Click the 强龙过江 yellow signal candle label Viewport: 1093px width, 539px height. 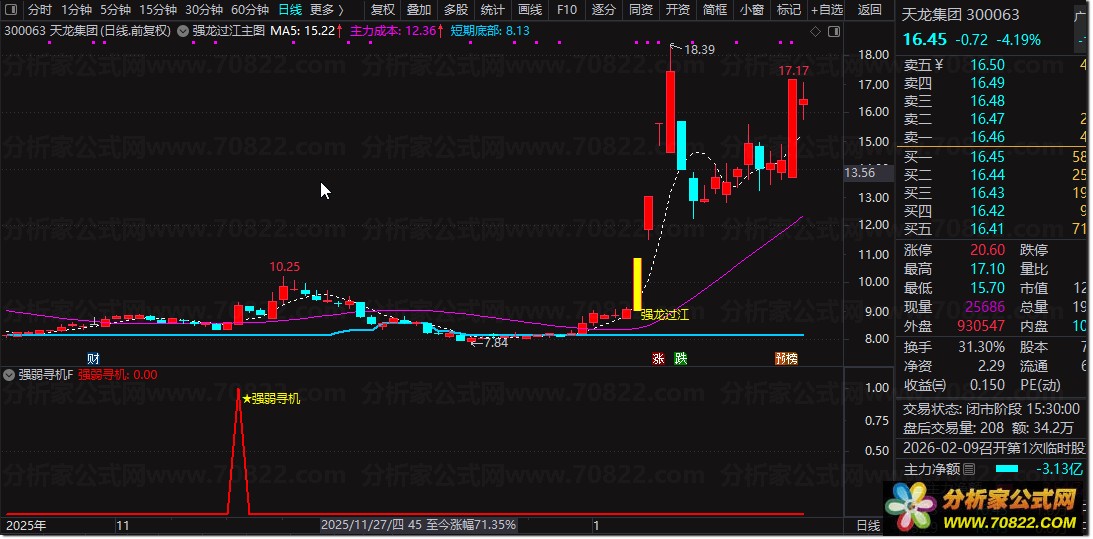665,314
